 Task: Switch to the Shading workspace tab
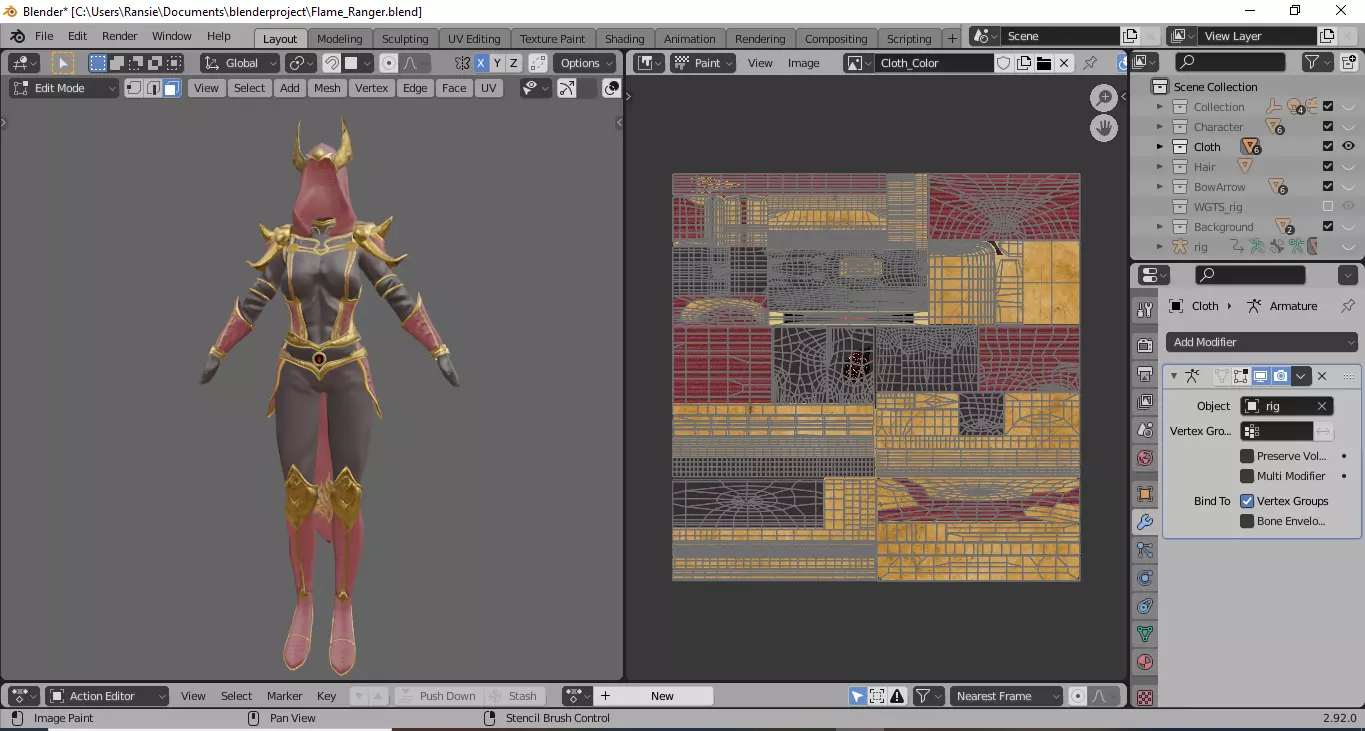tap(624, 39)
